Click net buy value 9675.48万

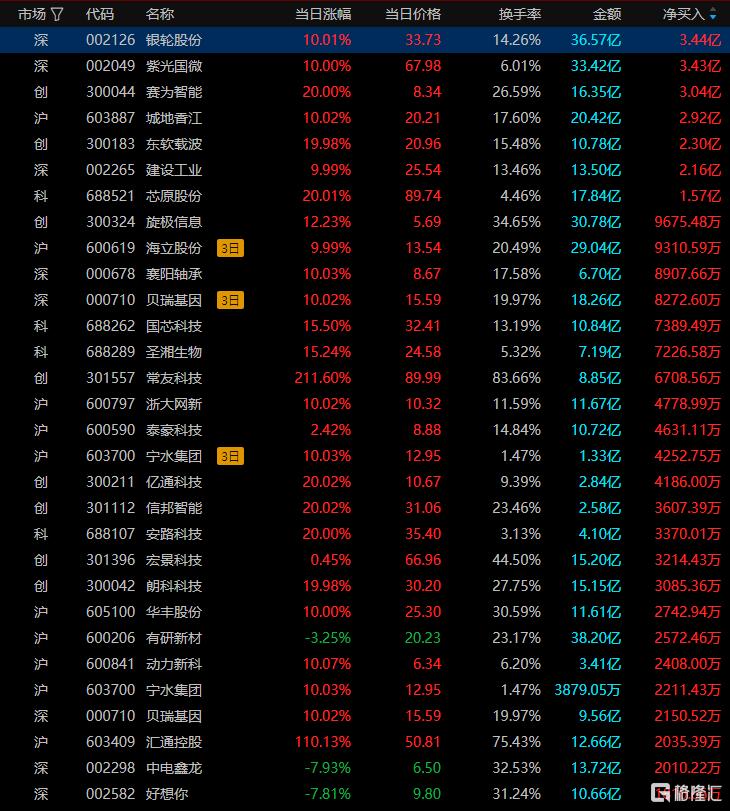tap(688, 222)
